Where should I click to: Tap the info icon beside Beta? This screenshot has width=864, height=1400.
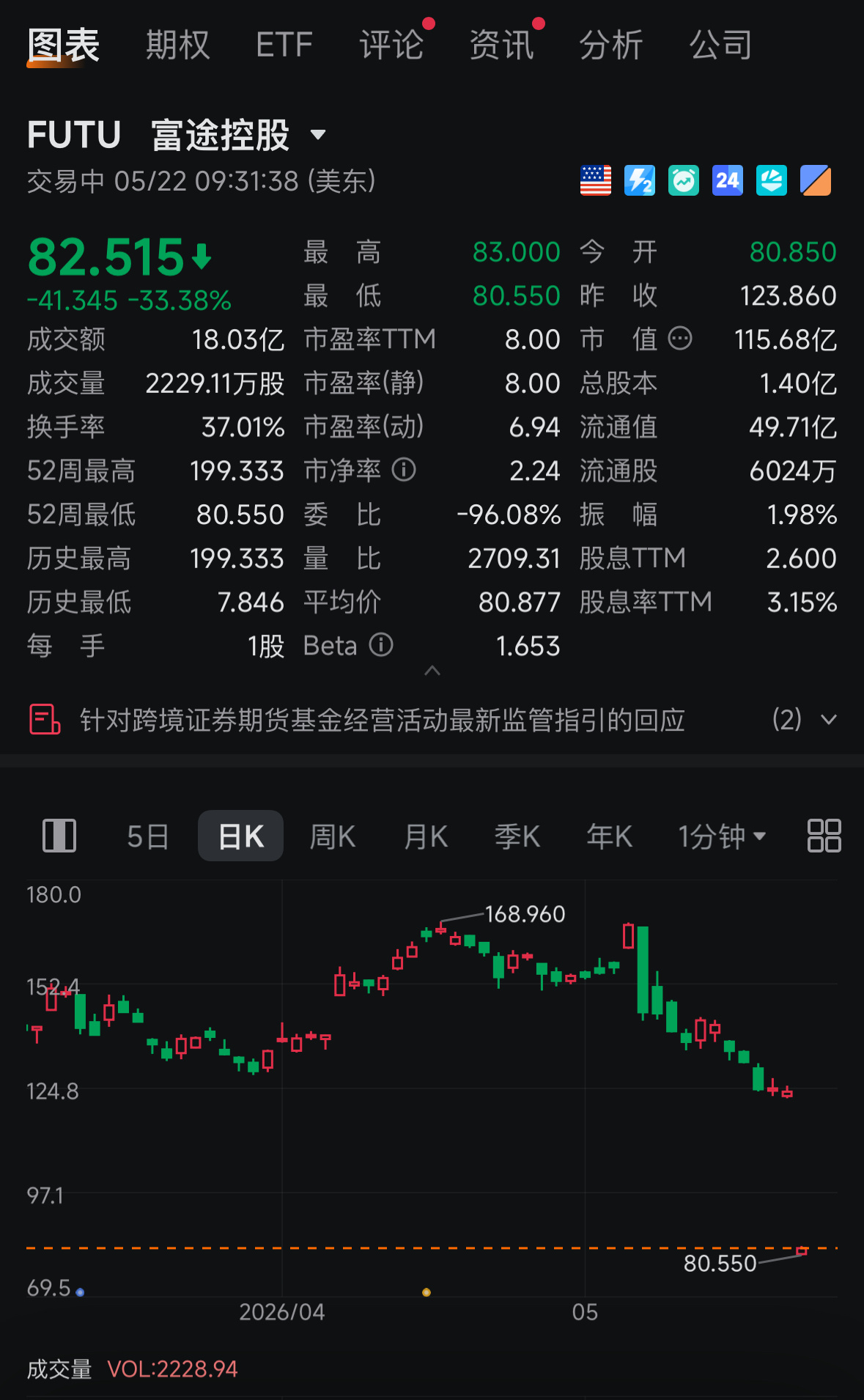pos(381,645)
